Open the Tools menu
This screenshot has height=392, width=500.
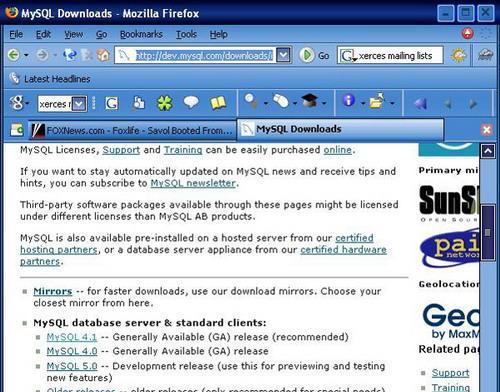(x=186, y=34)
